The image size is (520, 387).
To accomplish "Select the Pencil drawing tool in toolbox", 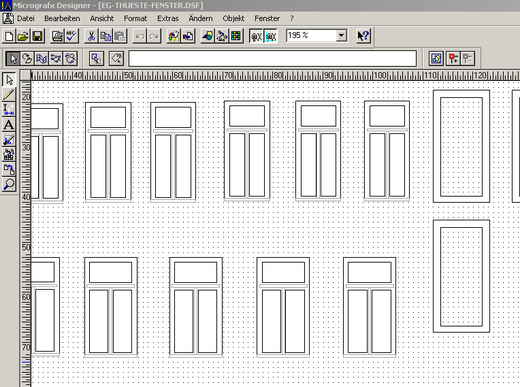I will pyautogui.click(x=9, y=95).
